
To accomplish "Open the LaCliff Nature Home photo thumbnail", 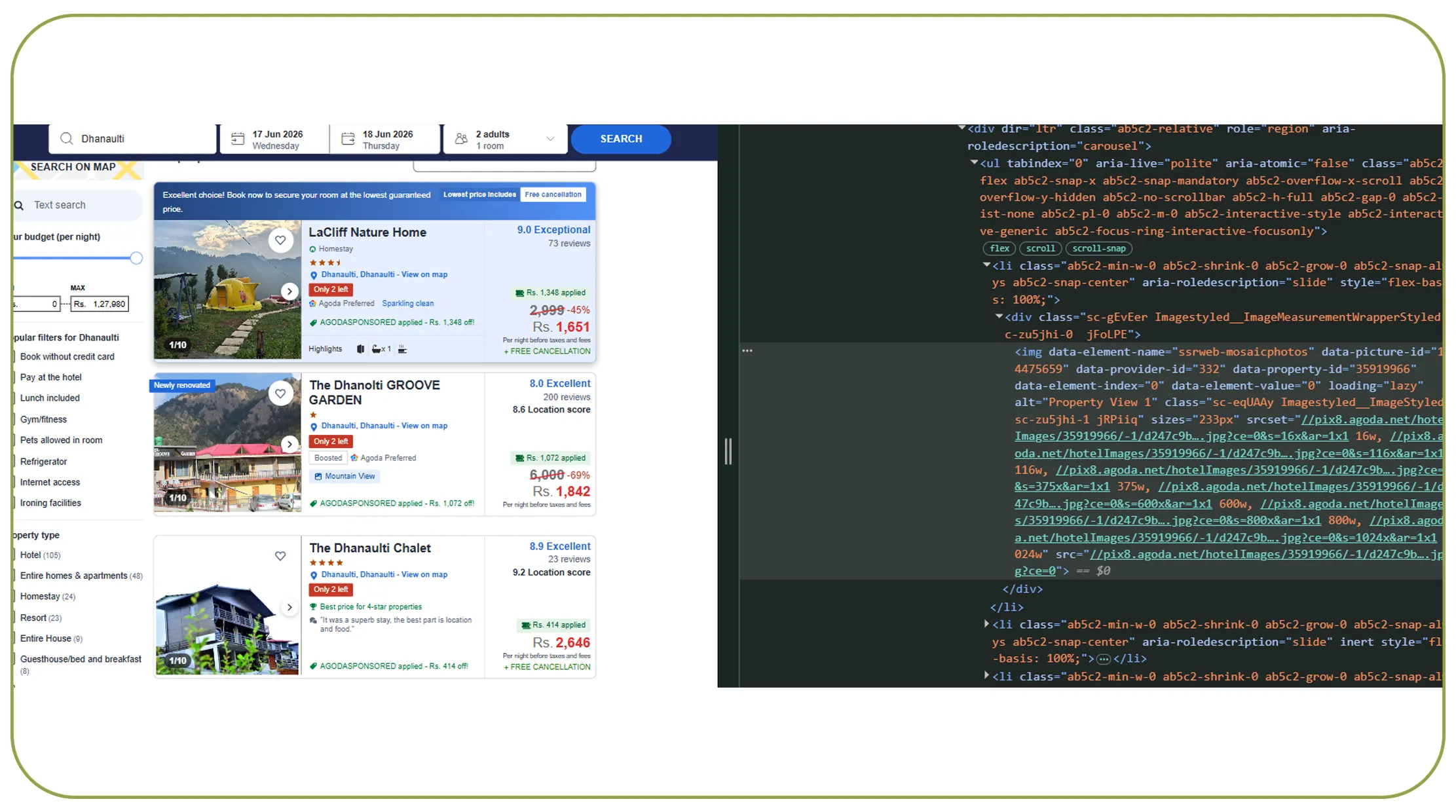I will [227, 289].
